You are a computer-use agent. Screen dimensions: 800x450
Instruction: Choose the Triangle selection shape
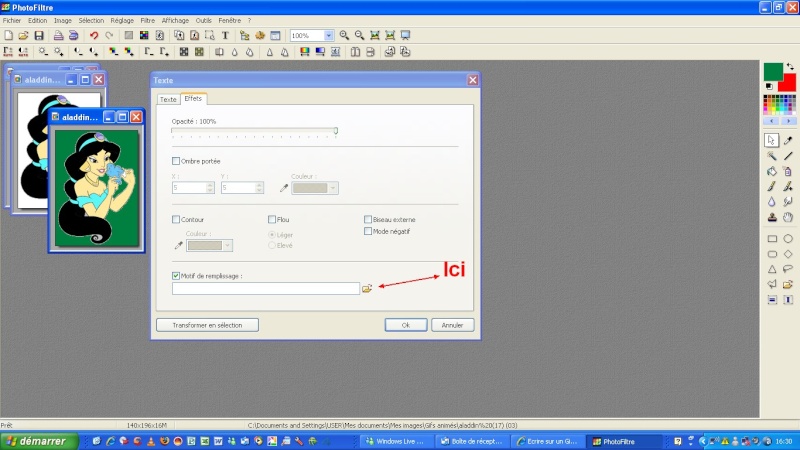[x=772, y=269]
